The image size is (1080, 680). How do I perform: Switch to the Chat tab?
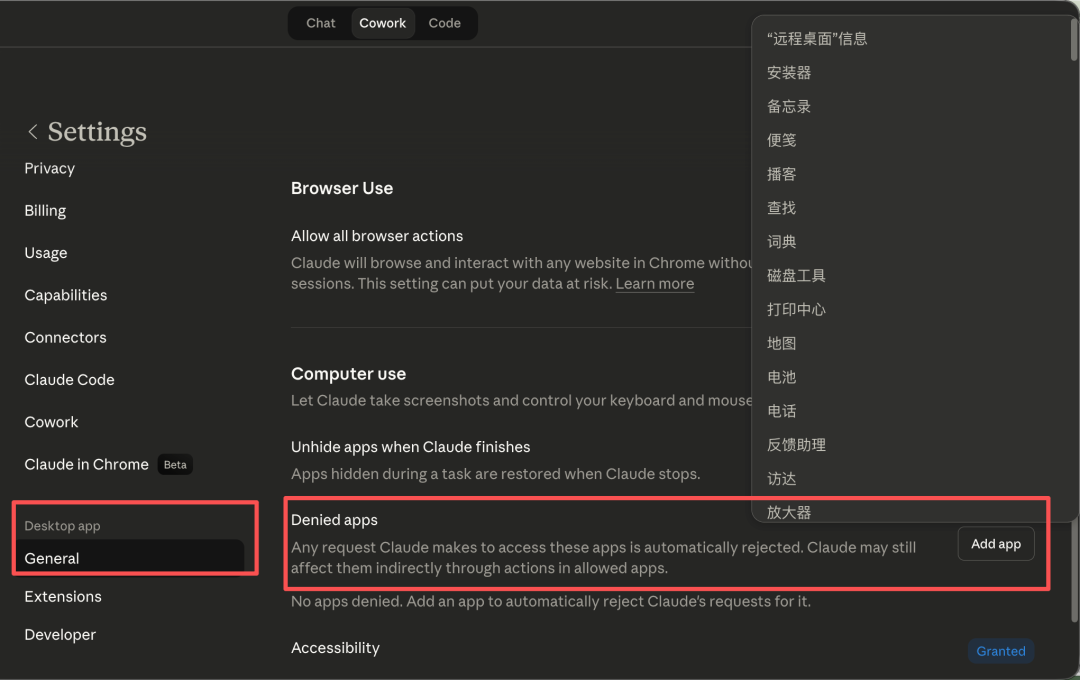(320, 22)
